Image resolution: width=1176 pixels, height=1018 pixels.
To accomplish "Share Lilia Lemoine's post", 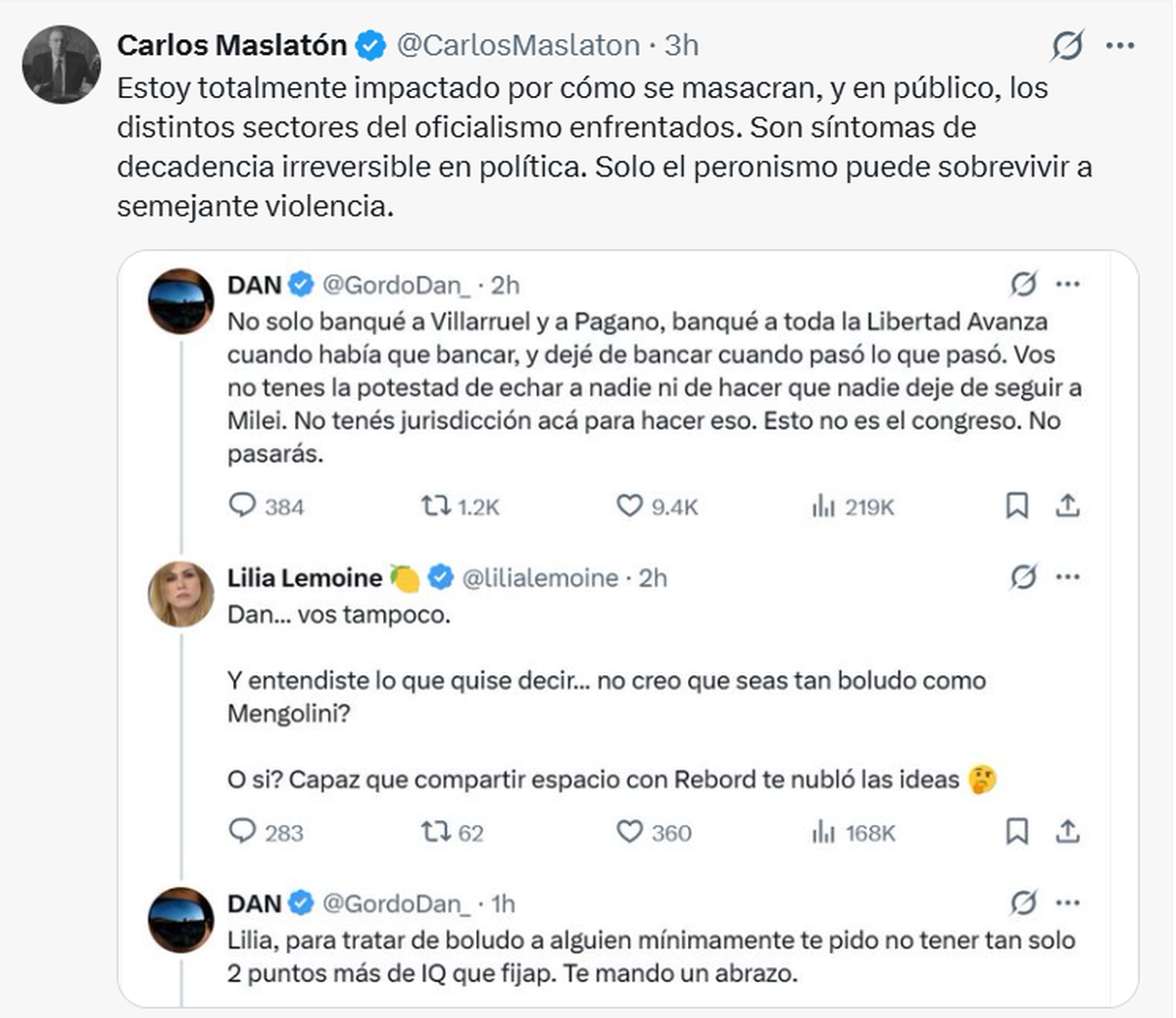I will (1067, 832).
